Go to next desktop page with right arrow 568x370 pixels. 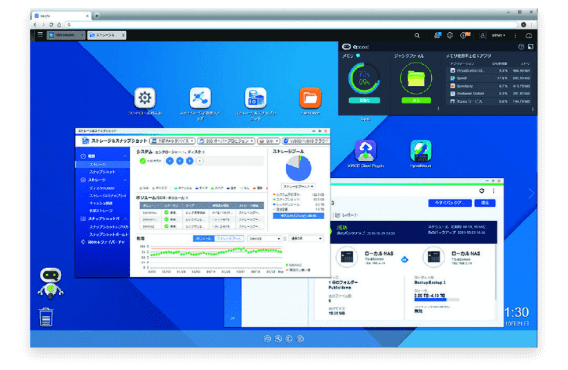(531, 194)
